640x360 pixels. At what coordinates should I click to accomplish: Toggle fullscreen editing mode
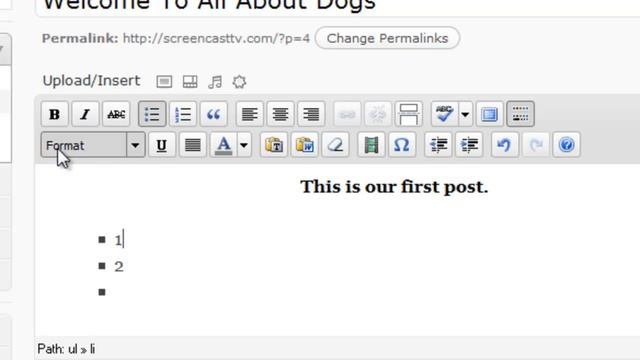point(489,114)
